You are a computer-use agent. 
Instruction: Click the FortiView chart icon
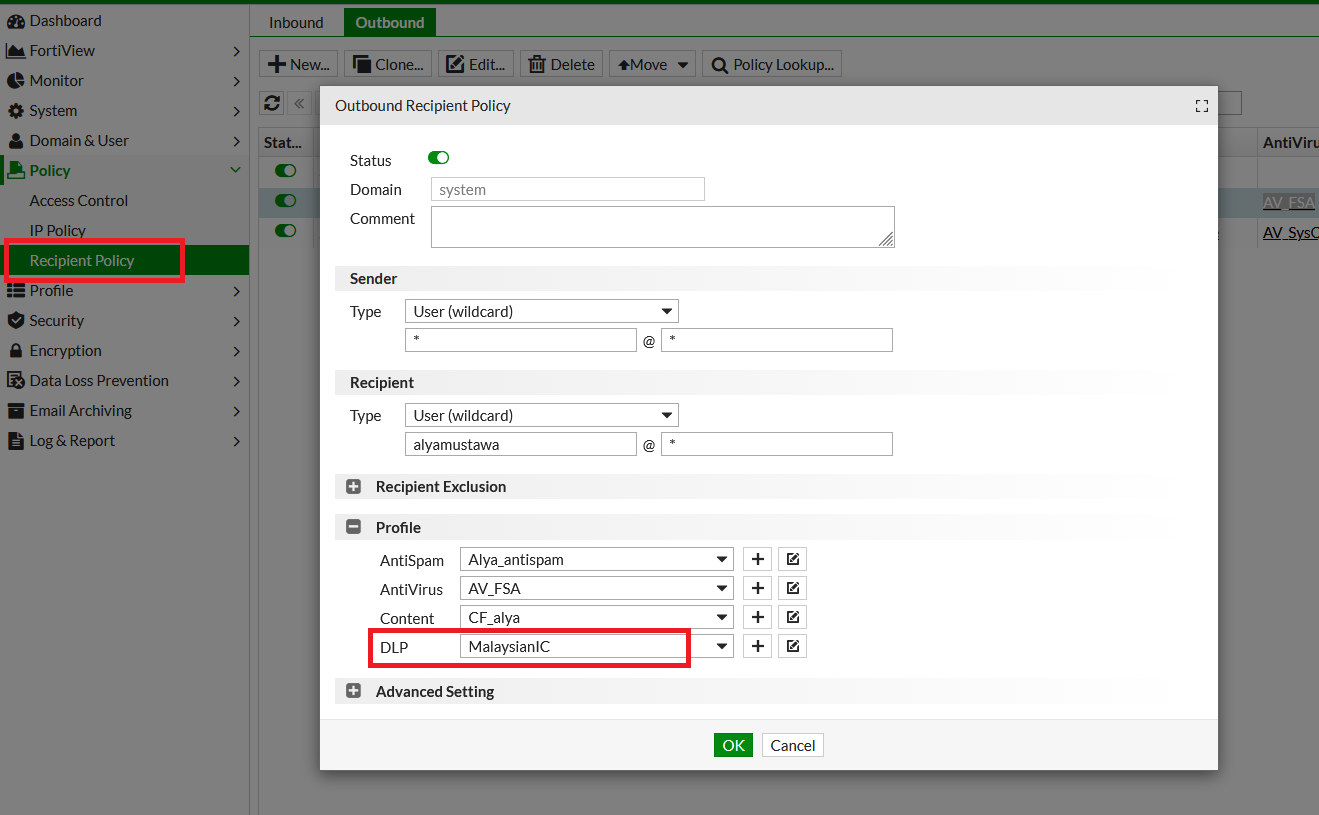[x=15, y=51]
